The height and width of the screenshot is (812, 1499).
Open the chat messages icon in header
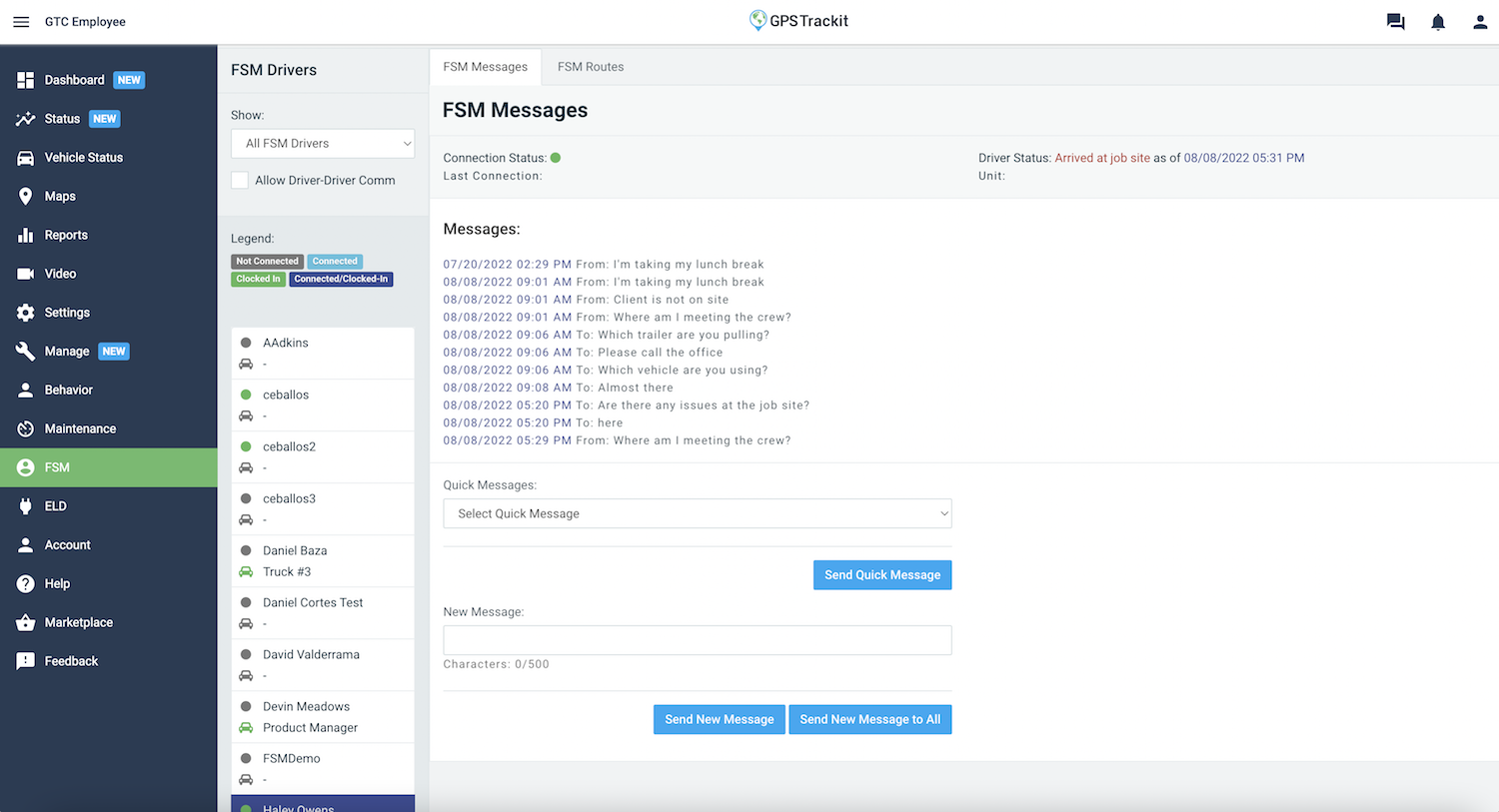coord(1395,22)
